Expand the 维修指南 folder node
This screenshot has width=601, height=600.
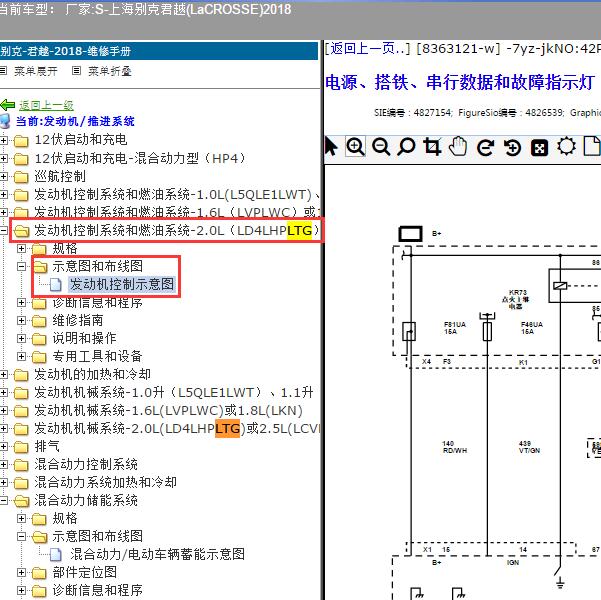coord(21,321)
